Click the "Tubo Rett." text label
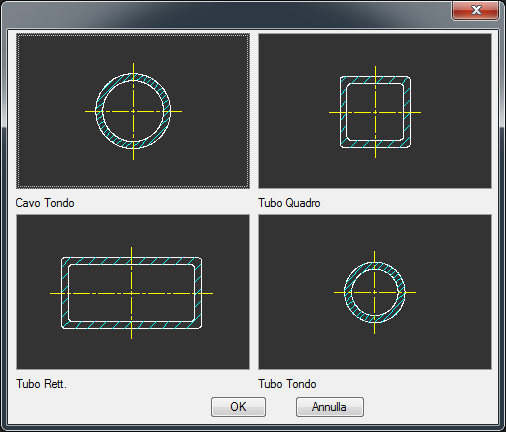The image size is (506, 432). (41, 384)
